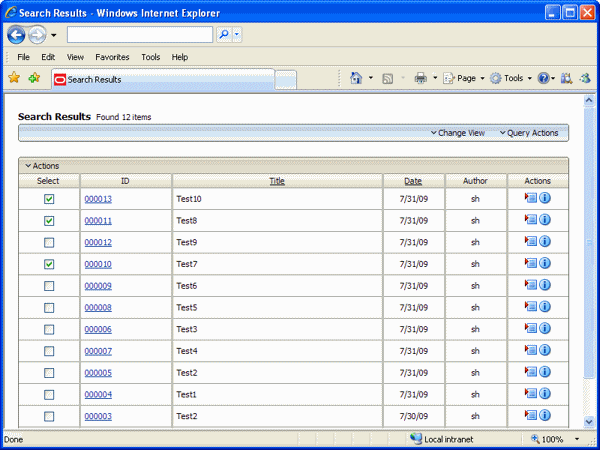Show content info for Test3 row

click(x=545, y=328)
